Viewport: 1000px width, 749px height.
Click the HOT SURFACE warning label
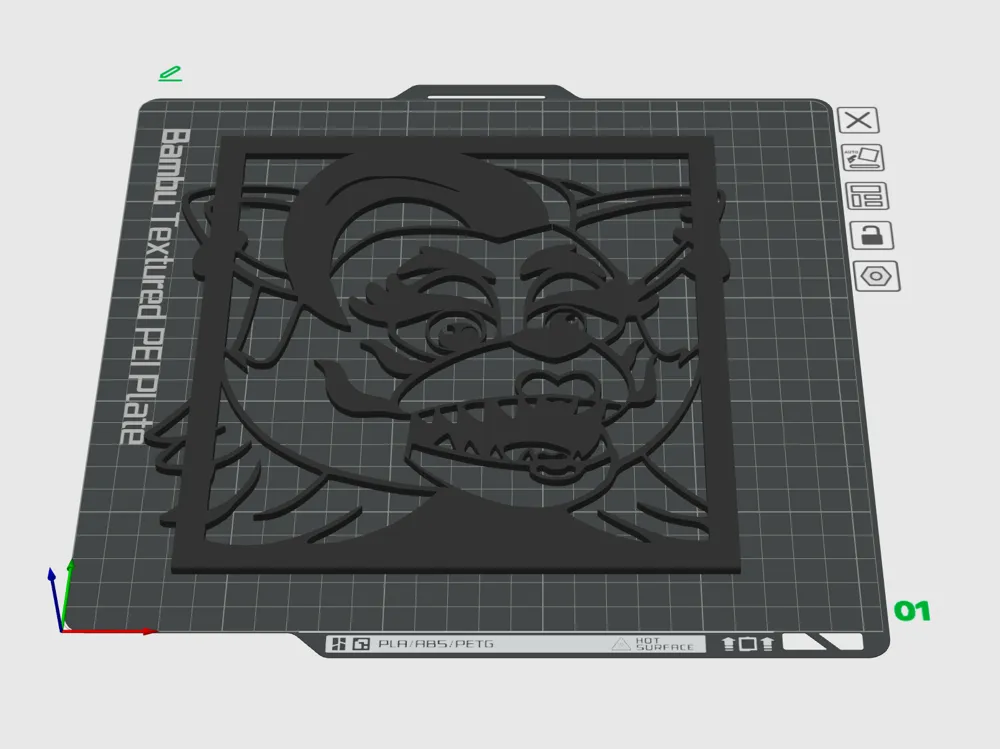[x=653, y=644]
